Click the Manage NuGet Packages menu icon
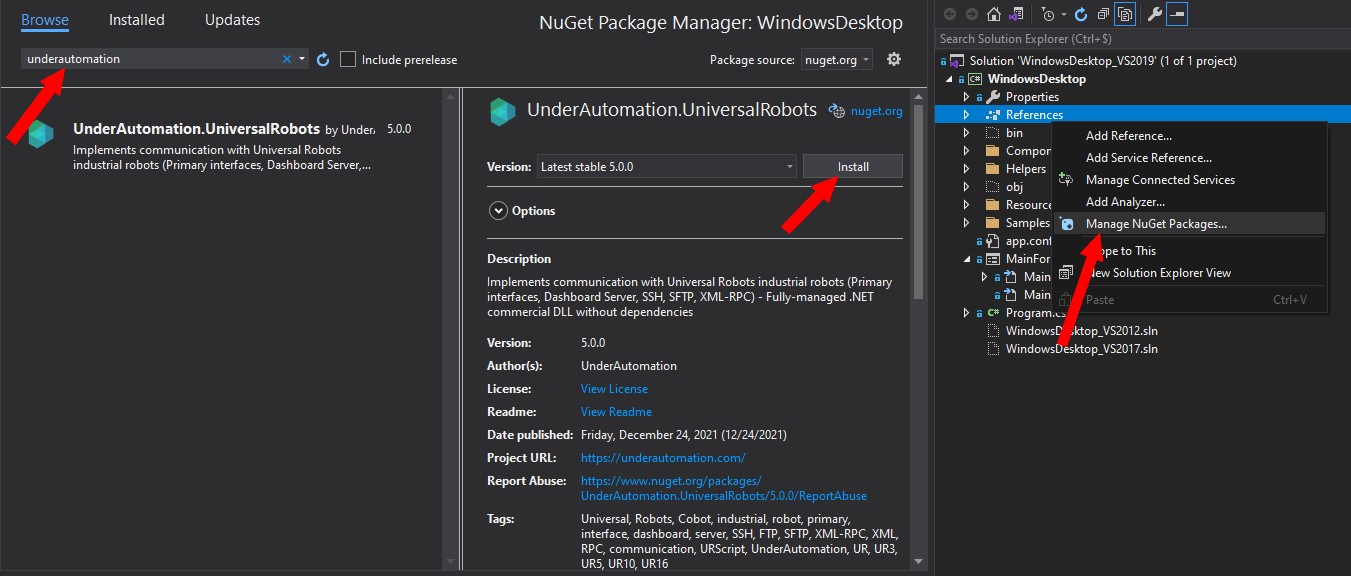This screenshot has height=576, width=1351. point(1066,224)
